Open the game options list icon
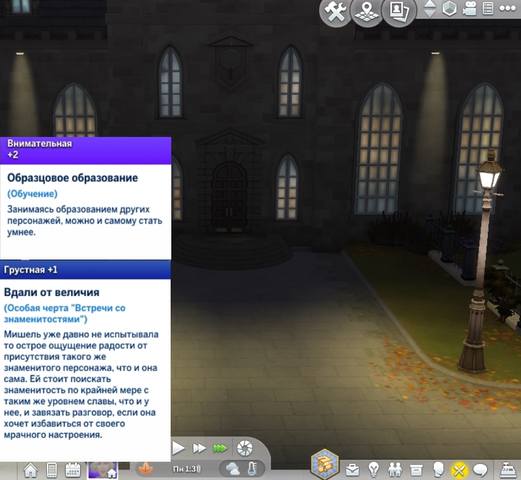The height and width of the screenshot is (480, 521). coord(488,9)
